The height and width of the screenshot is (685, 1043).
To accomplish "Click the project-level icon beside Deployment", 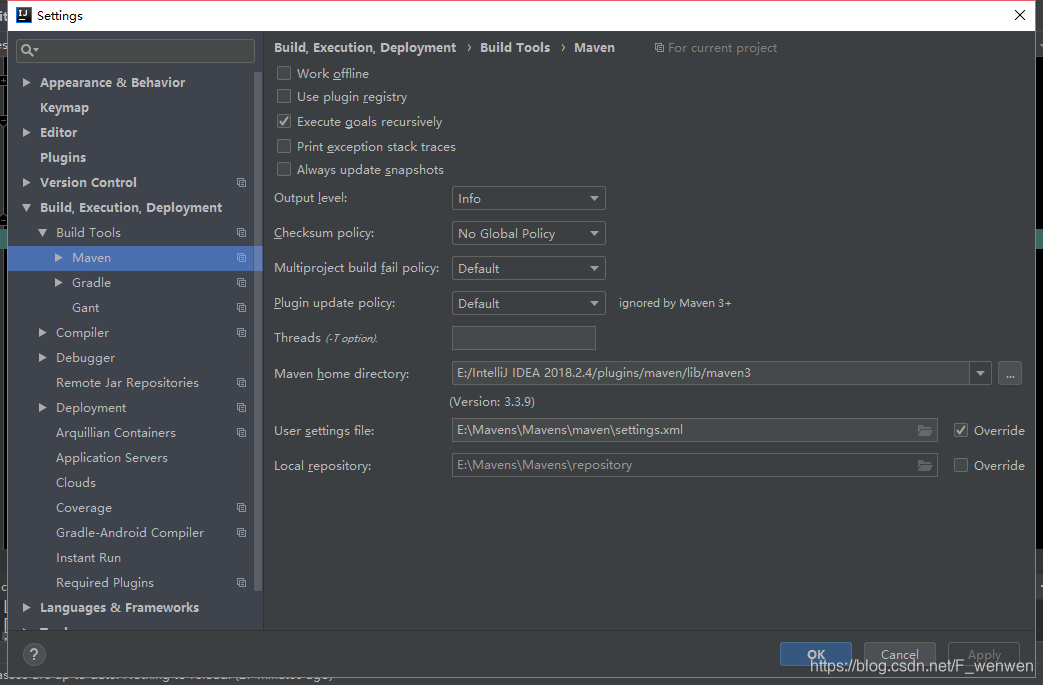I will tap(241, 408).
